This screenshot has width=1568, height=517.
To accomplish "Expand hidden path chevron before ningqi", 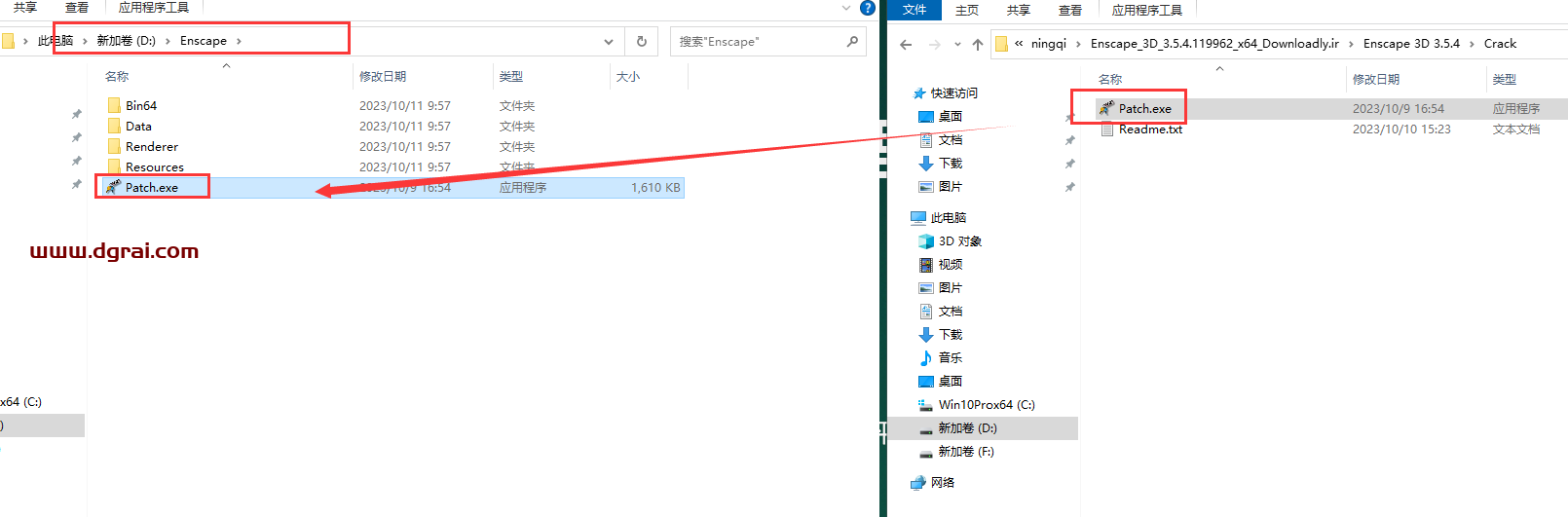I will coord(1019,44).
